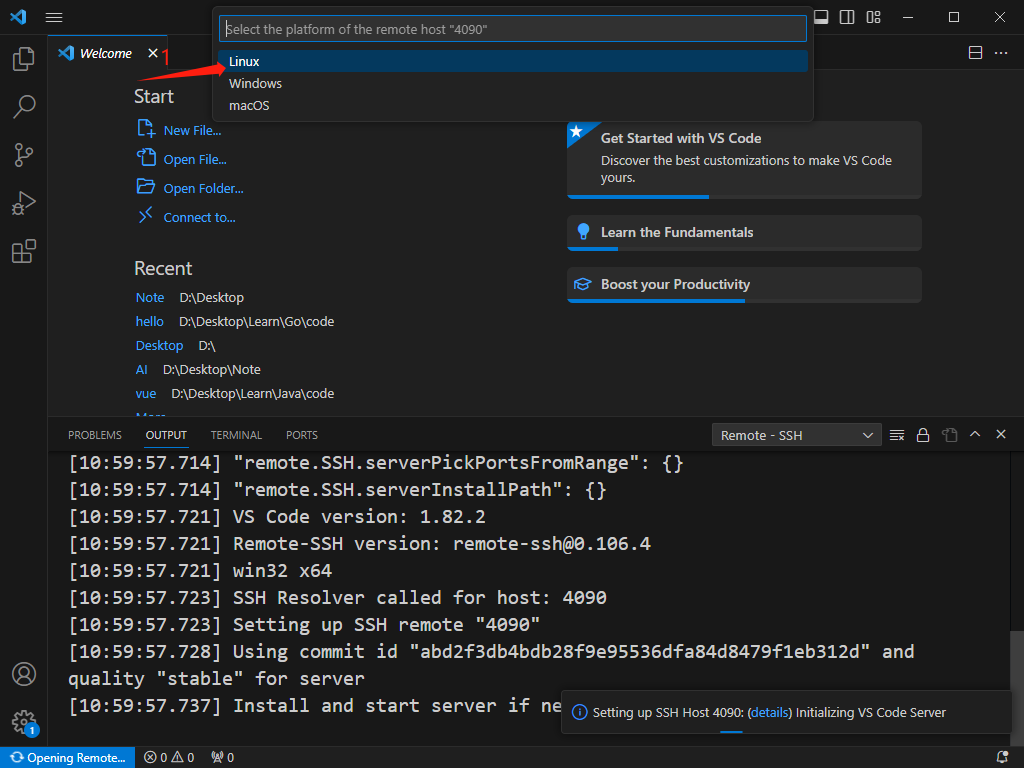1024x768 pixels.
Task: Click the Connect to... link
Action: click(199, 217)
